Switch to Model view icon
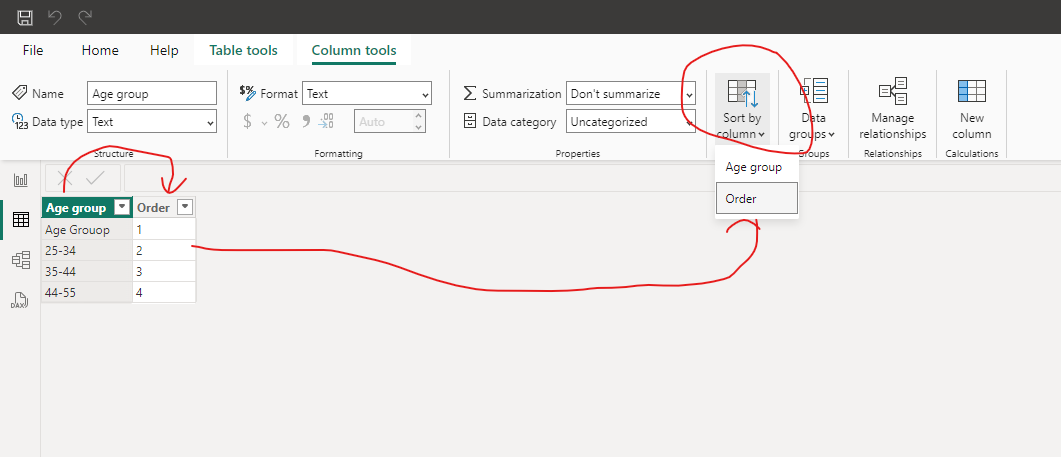This screenshot has width=1061, height=457. 21,260
